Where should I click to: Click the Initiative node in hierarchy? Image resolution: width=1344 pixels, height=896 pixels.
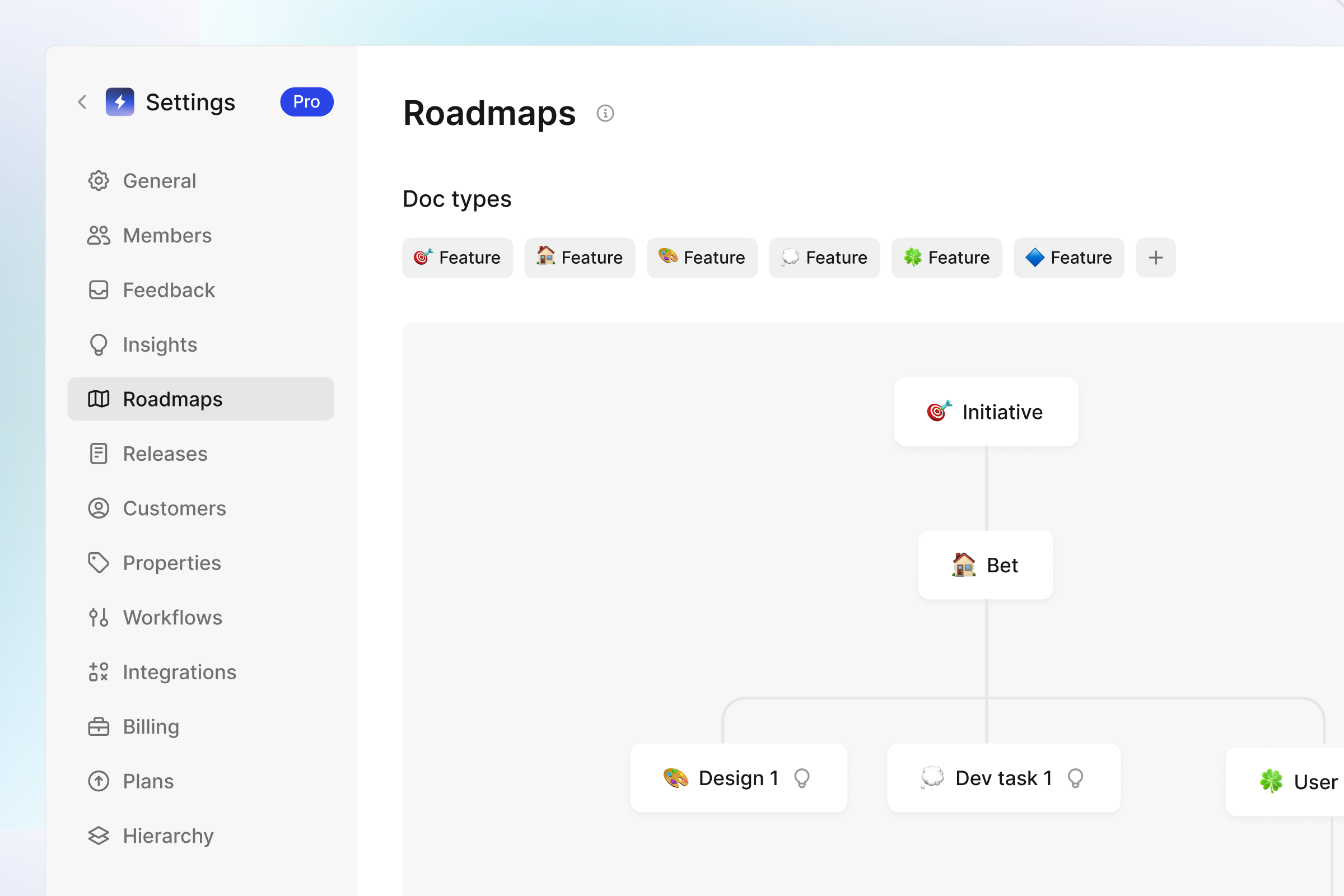click(986, 412)
